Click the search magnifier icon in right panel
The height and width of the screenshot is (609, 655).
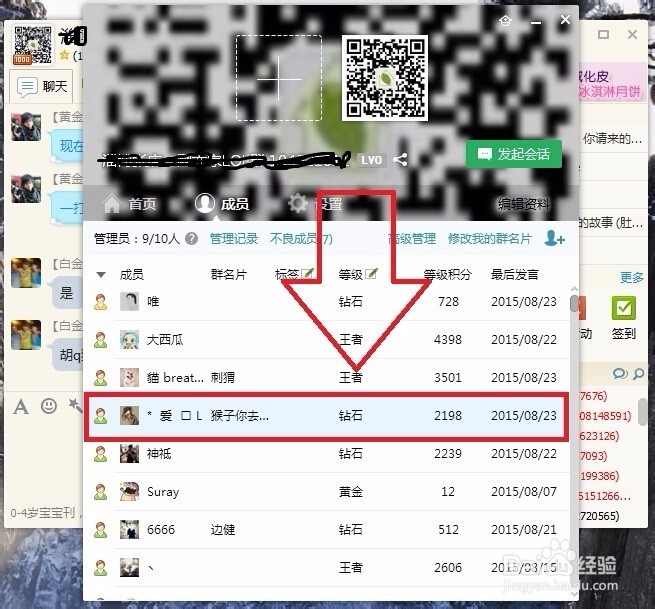point(638,373)
